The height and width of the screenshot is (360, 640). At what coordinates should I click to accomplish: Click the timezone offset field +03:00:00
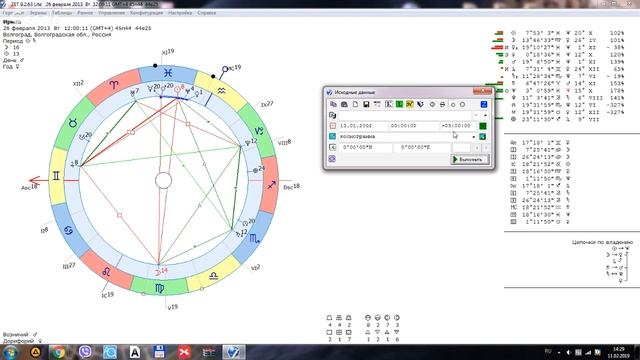click(458, 126)
